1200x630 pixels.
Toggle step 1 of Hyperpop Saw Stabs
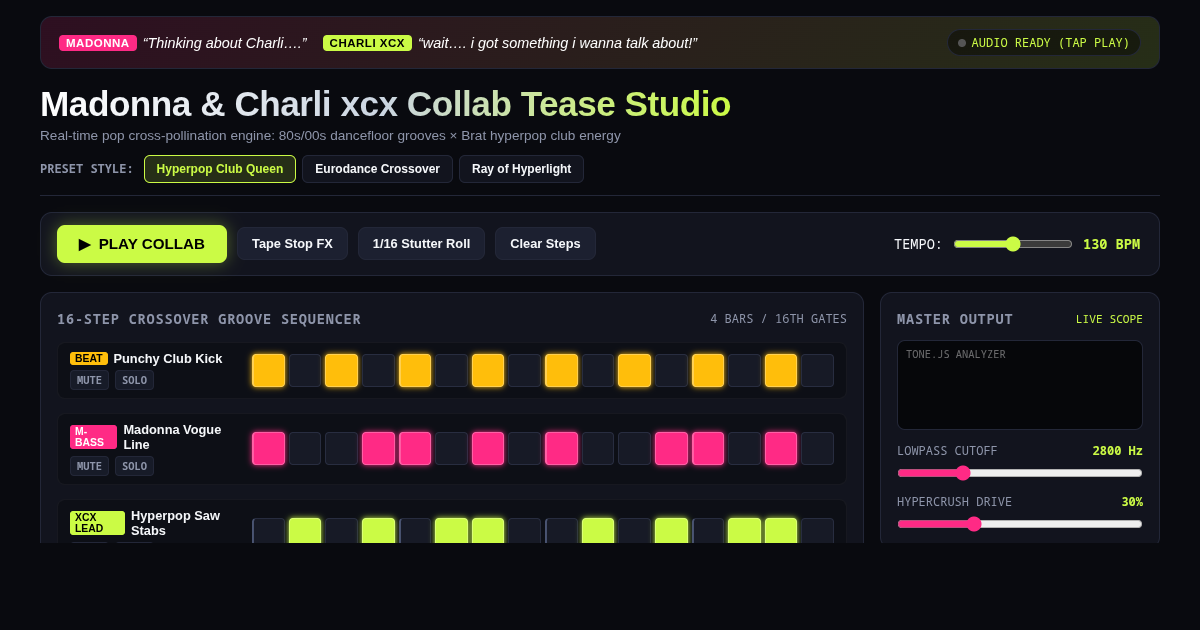click(268, 531)
